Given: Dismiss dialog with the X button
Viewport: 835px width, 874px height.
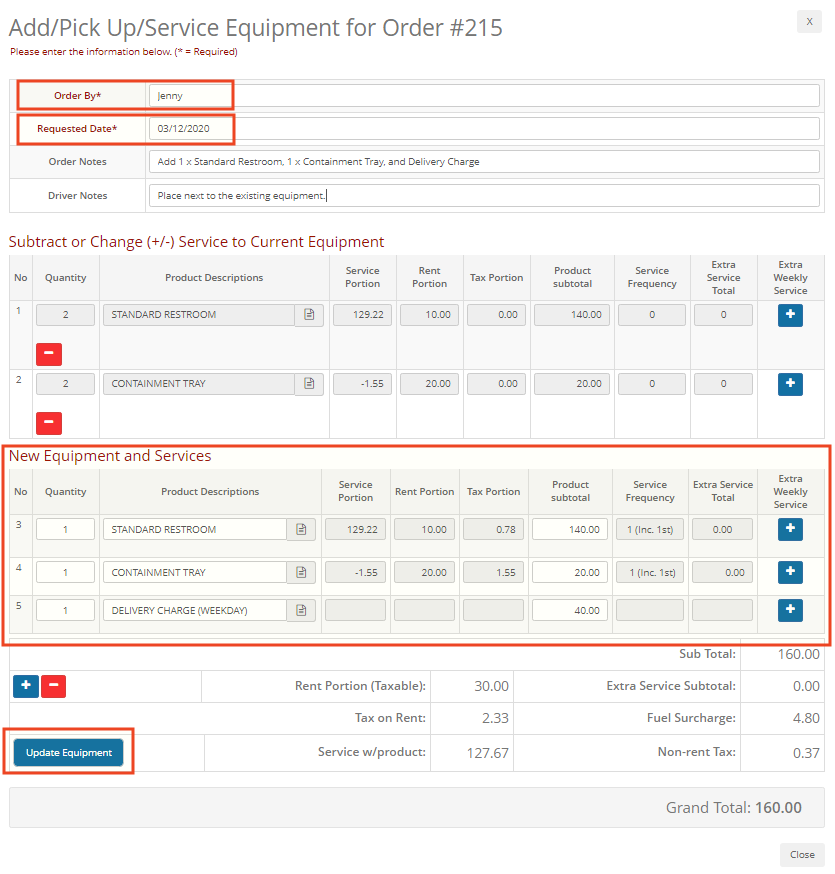Looking at the screenshot, I should pyautogui.click(x=809, y=22).
